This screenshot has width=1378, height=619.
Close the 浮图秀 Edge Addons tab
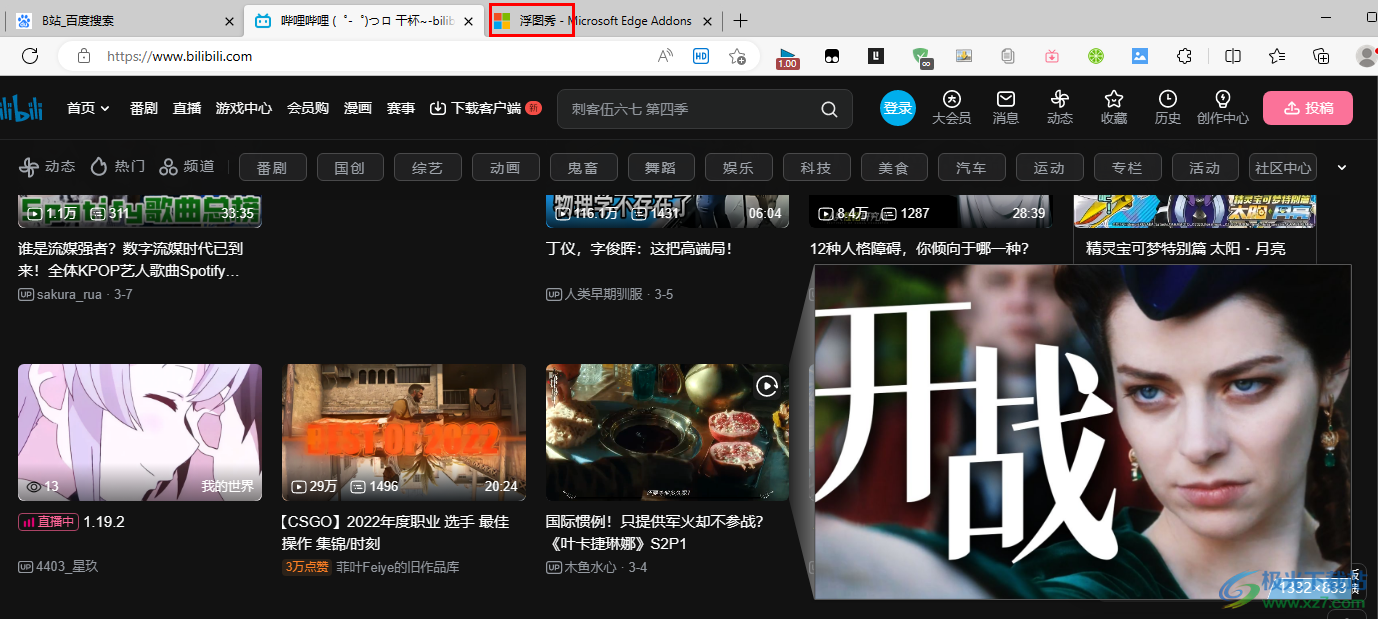pyautogui.click(x=708, y=21)
